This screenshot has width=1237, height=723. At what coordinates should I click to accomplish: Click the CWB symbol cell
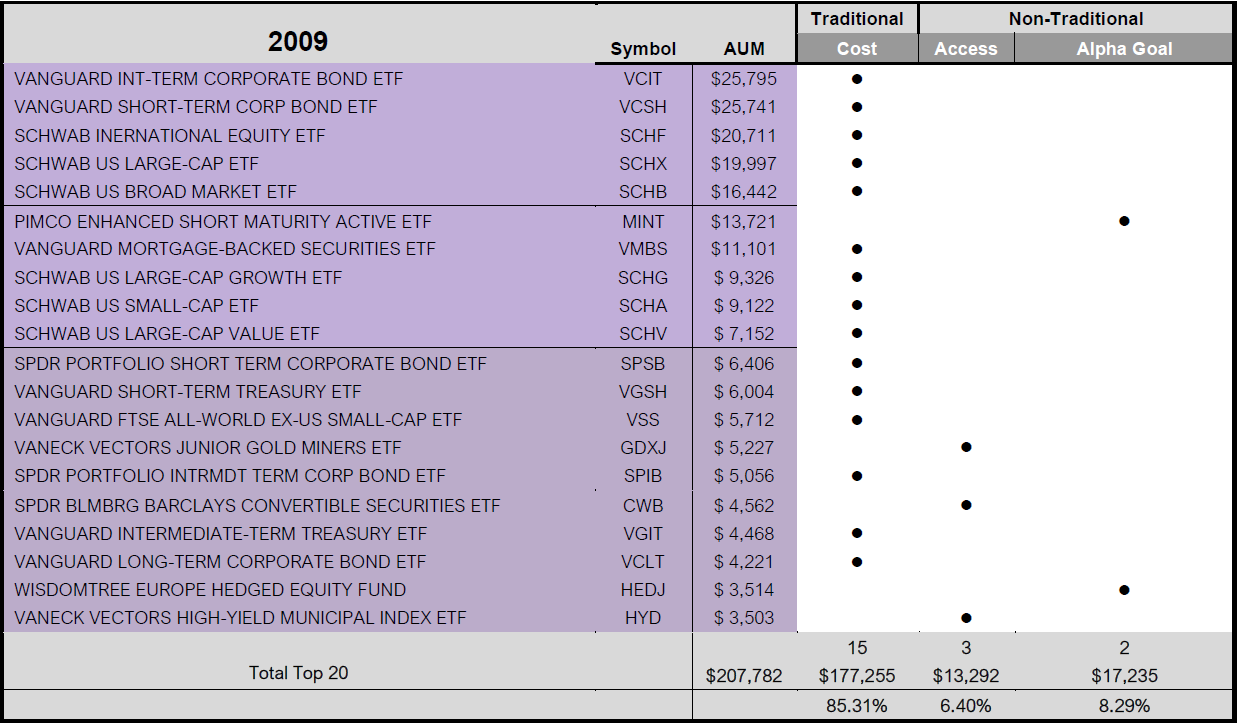click(x=642, y=505)
